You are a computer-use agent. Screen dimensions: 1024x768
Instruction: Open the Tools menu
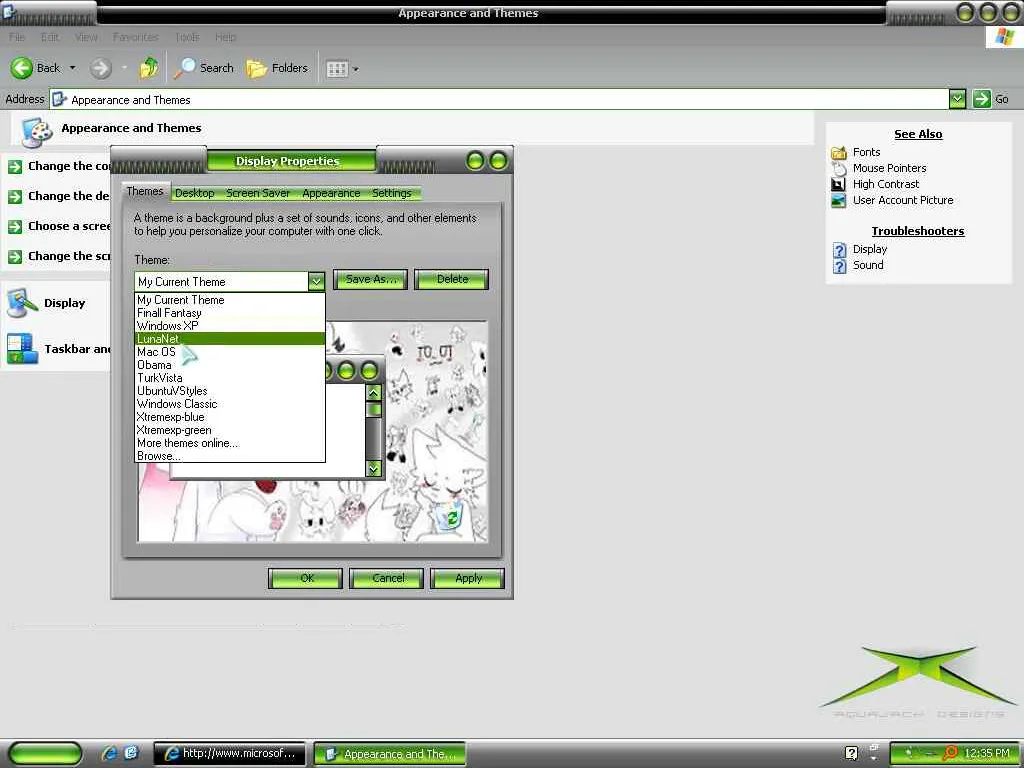point(187,37)
